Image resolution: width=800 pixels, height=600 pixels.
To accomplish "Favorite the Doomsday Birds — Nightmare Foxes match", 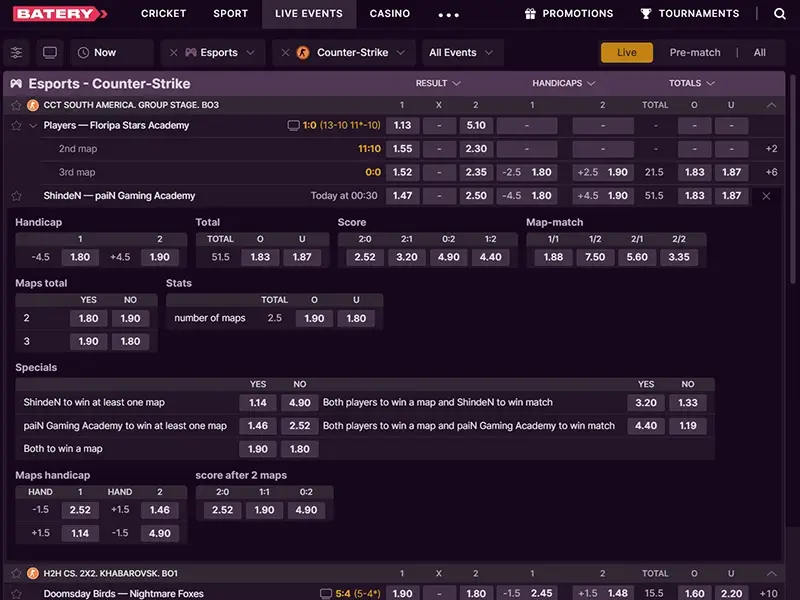I will click(x=16, y=593).
